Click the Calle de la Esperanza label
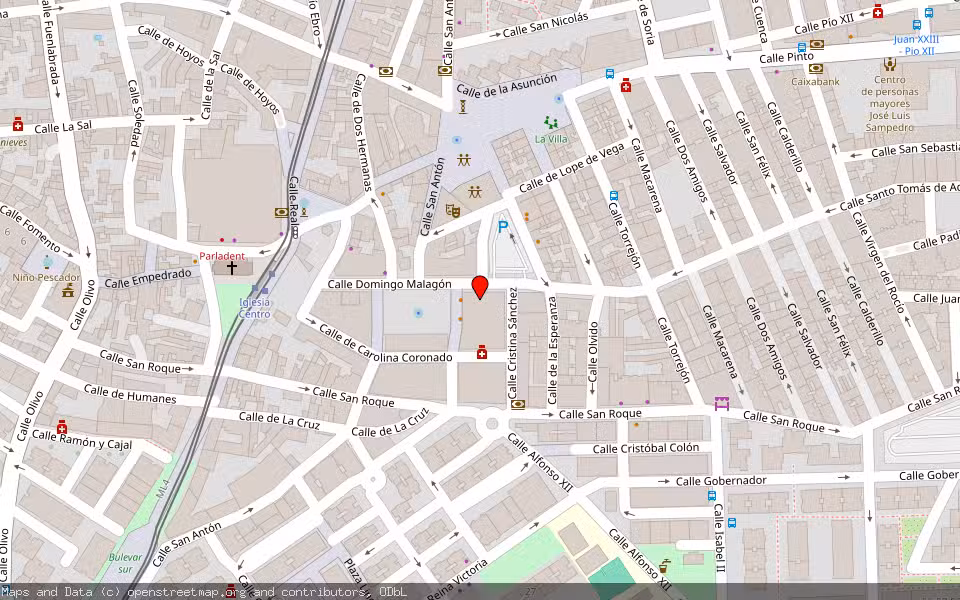The image size is (960, 600). tap(552, 350)
